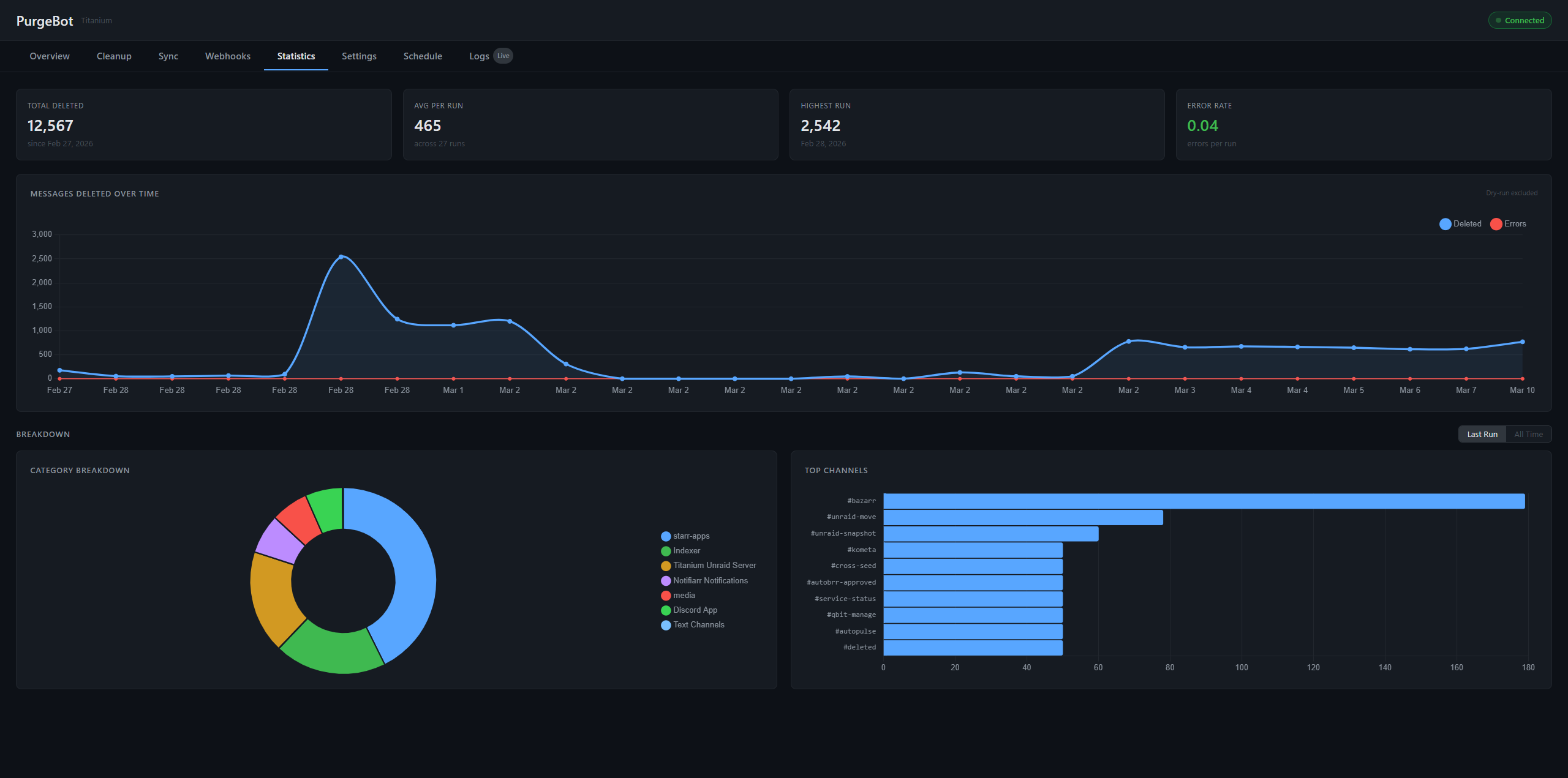1568x778 pixels.
Task: Click the first Feb 27 deleted data point
Action: [59, 370]
